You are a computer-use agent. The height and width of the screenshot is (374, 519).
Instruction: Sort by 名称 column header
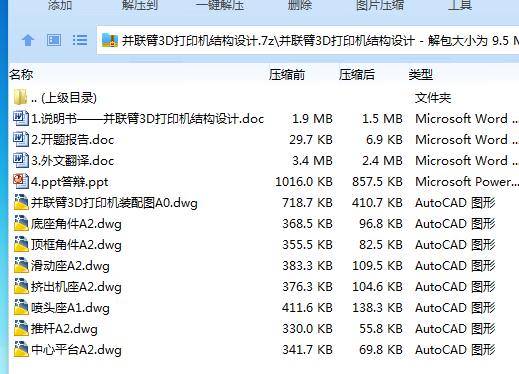(x=21, y=75)
